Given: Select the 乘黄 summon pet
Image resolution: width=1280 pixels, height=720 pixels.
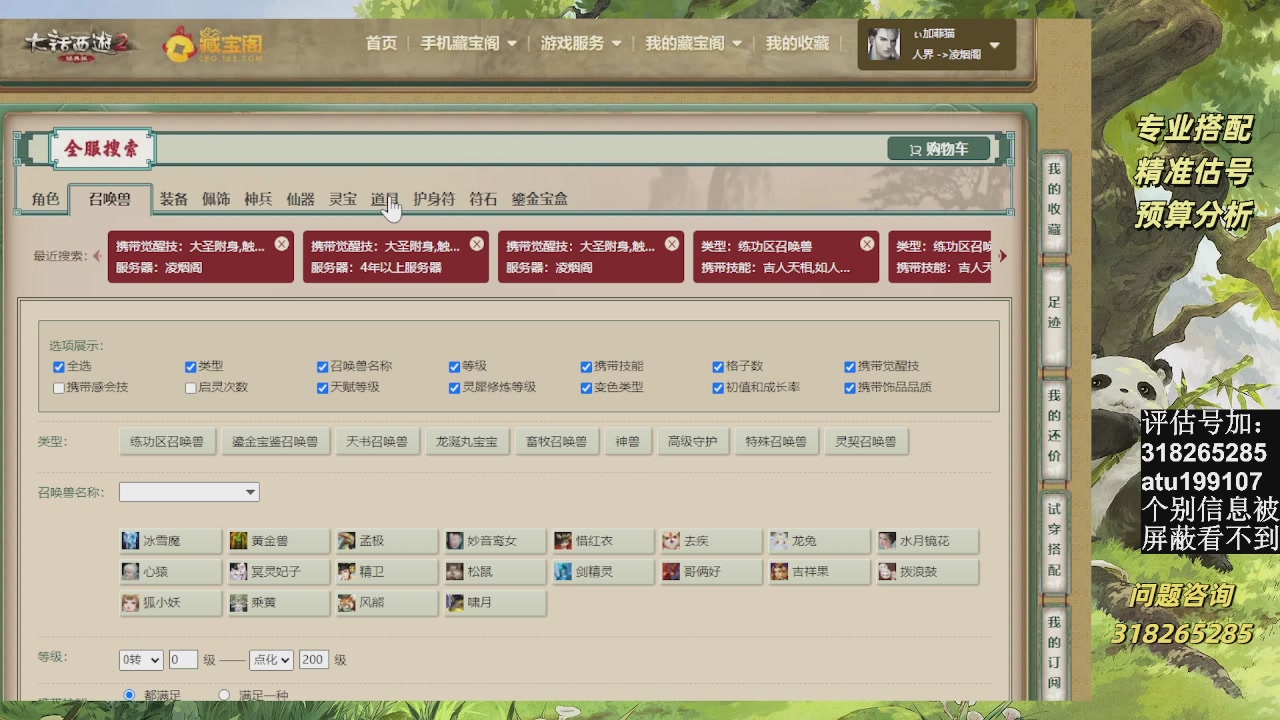Looking at the screenshot, I should (x=279, y=603).
